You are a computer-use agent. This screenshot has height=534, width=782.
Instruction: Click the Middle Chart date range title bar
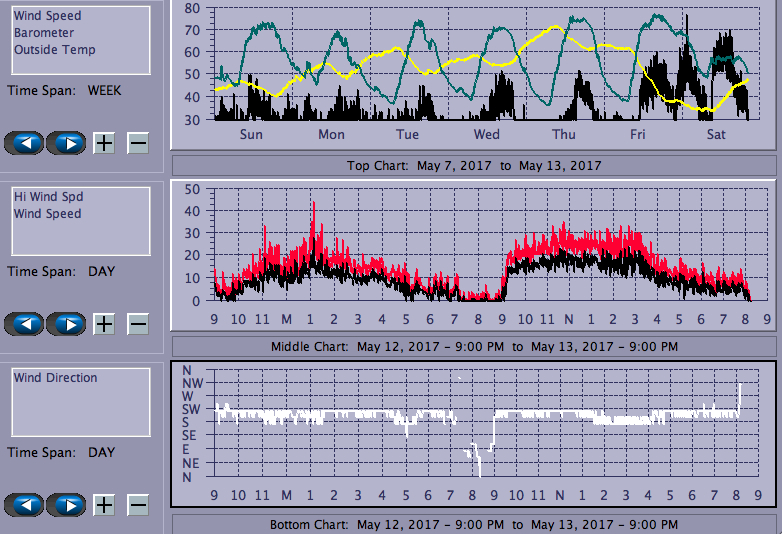tap(474, 346)
